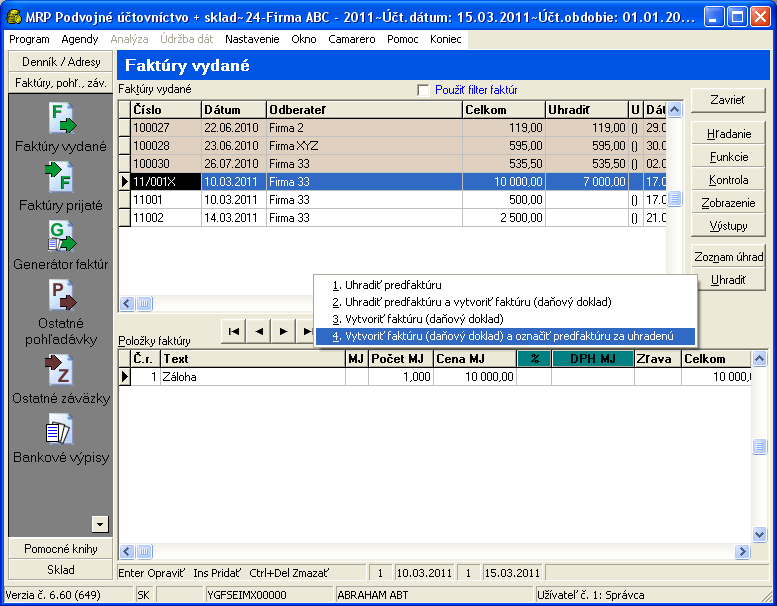Click Celkom column header in invoice list
The width and height of the screenshot is (777, 606).
pyautogui.click(x=503, y=110)
